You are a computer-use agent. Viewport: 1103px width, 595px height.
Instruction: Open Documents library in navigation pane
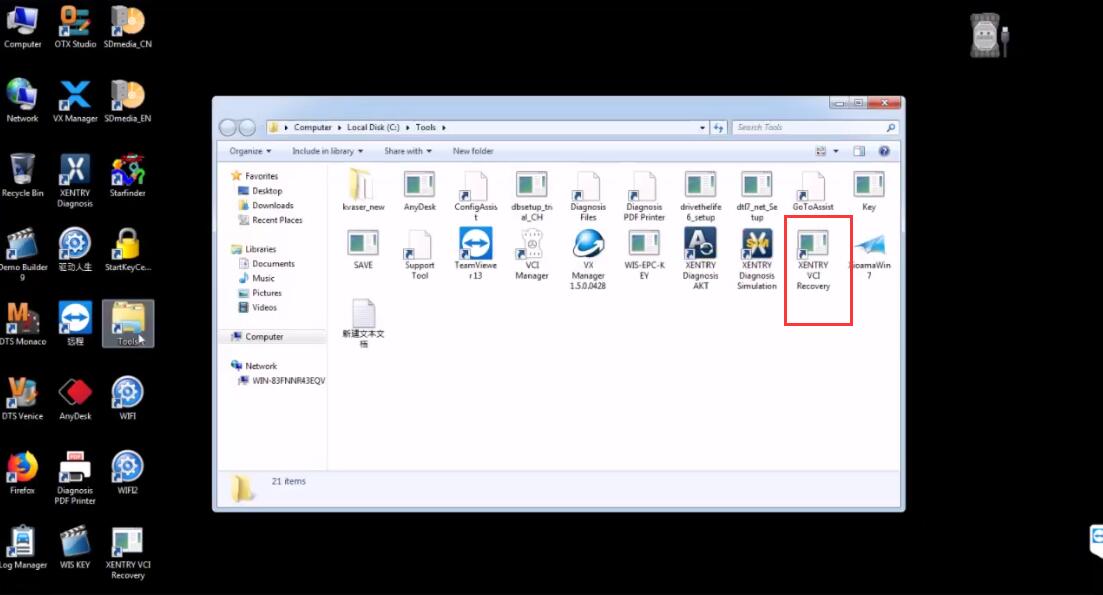pyautogui.click(x=267, y=264)
